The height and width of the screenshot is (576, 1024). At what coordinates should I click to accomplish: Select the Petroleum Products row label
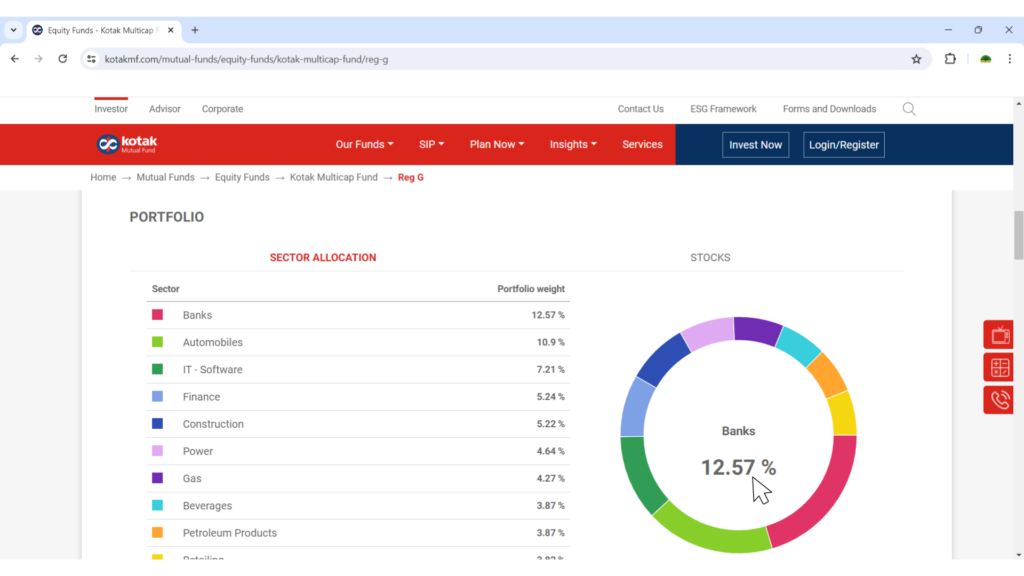[230, 533]
